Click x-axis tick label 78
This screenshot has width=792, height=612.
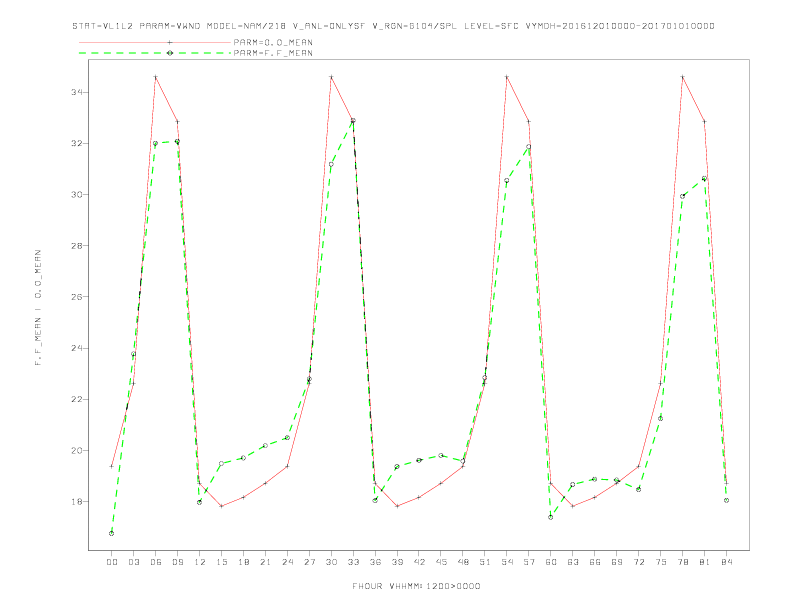(x=682, y=562)
